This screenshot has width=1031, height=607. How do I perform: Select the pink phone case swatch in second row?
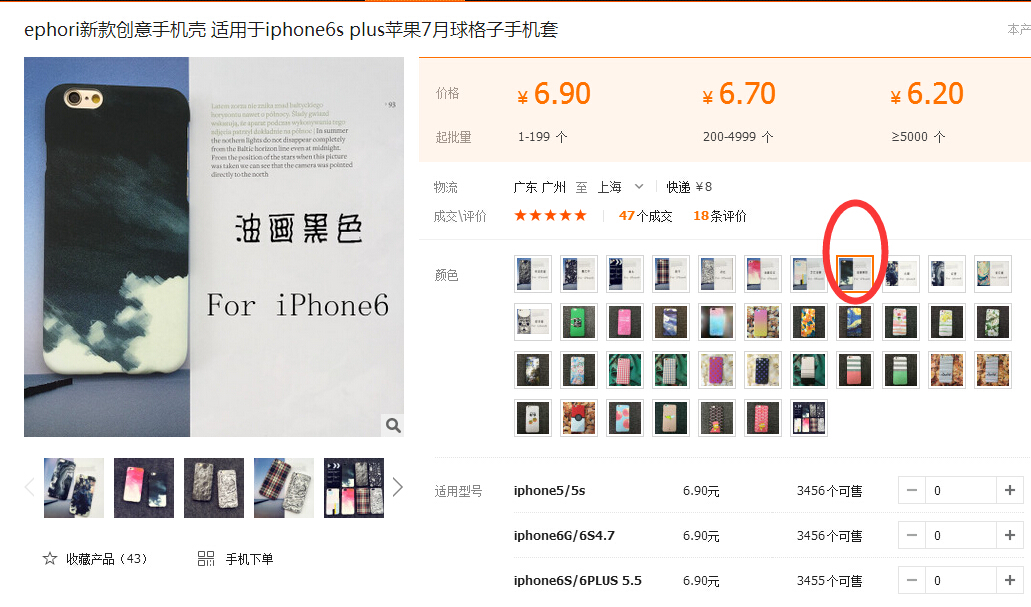625,322
